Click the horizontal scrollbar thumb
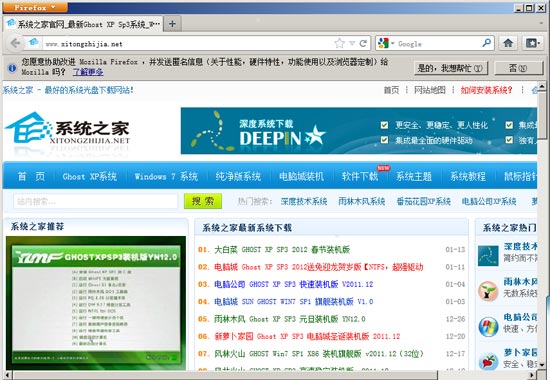Viewport: 550px width, 380px height. [x=224, y=375]
